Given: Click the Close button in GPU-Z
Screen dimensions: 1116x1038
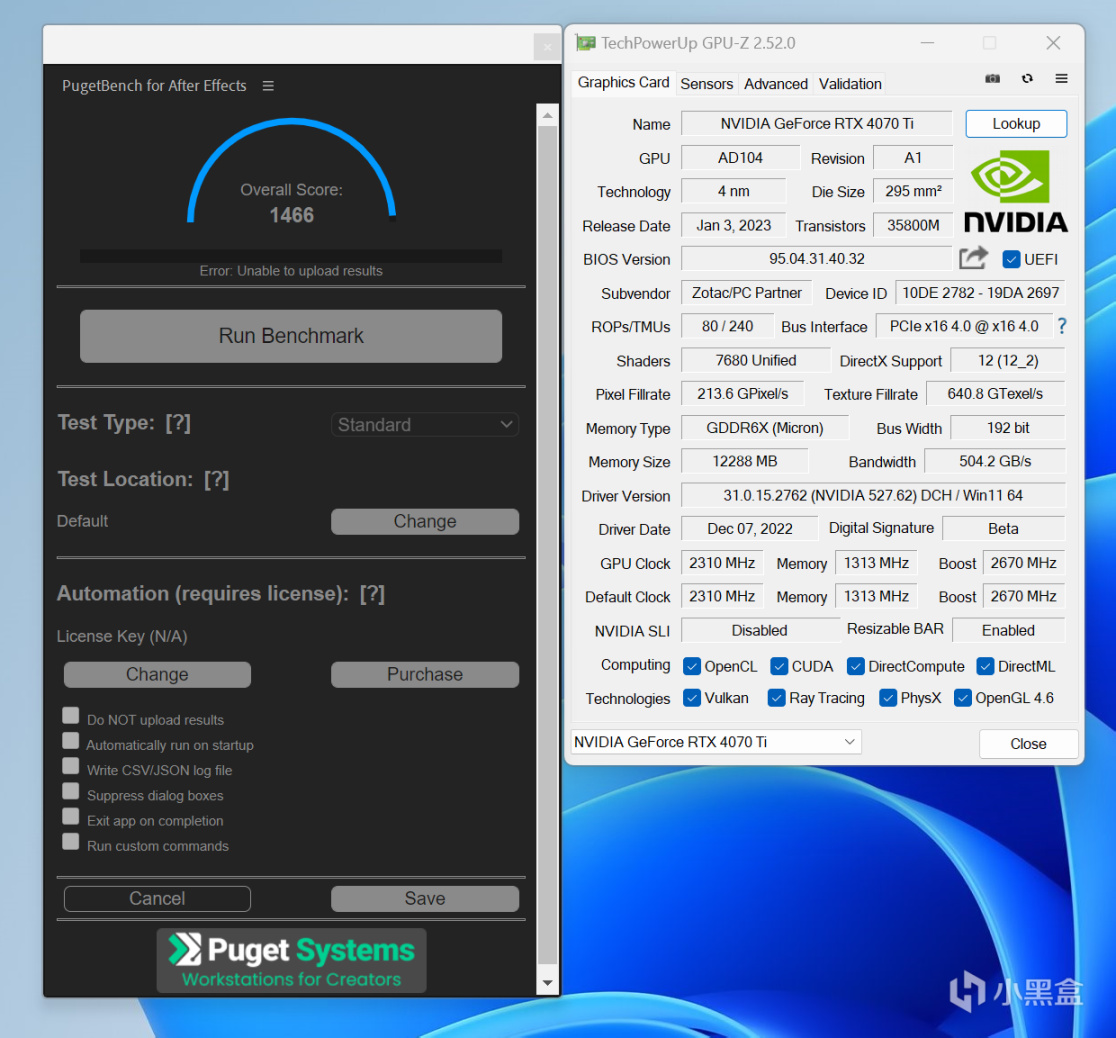Looking at the screenshot, I should tap(1028, 744).
